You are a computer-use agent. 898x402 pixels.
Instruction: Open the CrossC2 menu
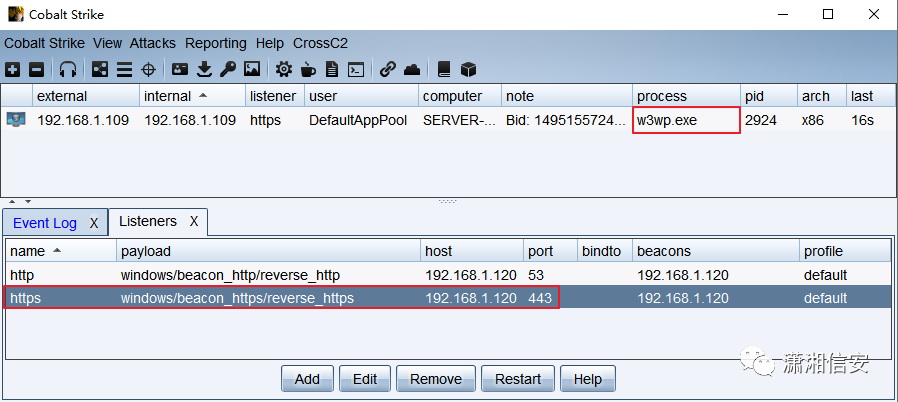coord(320,43)
